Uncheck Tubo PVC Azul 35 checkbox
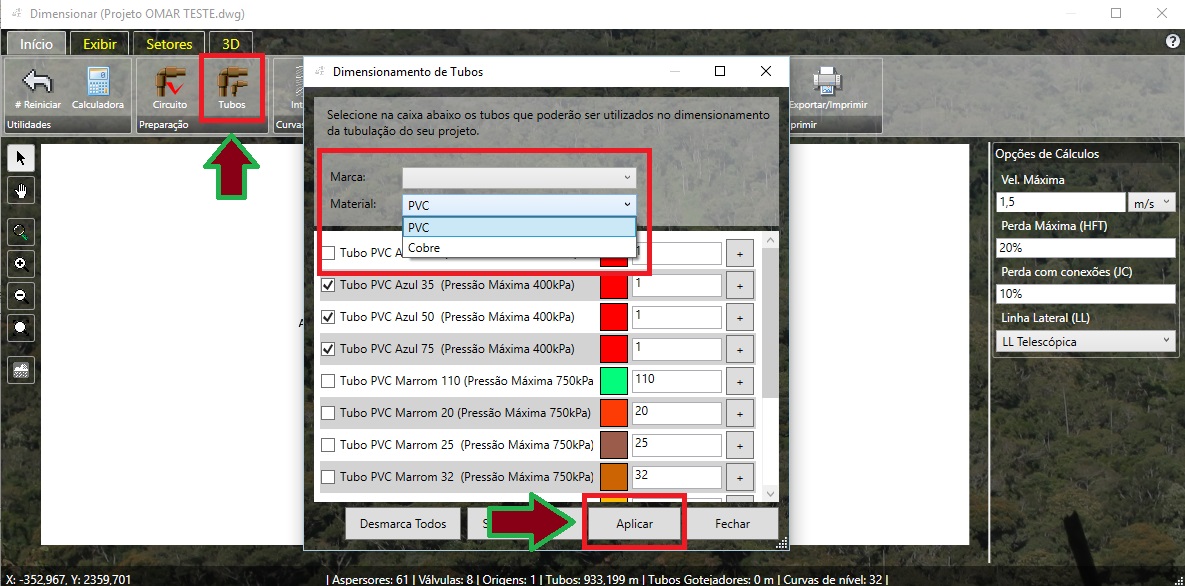Screen dimensions: 1185x586 click(x=328, y=285)
